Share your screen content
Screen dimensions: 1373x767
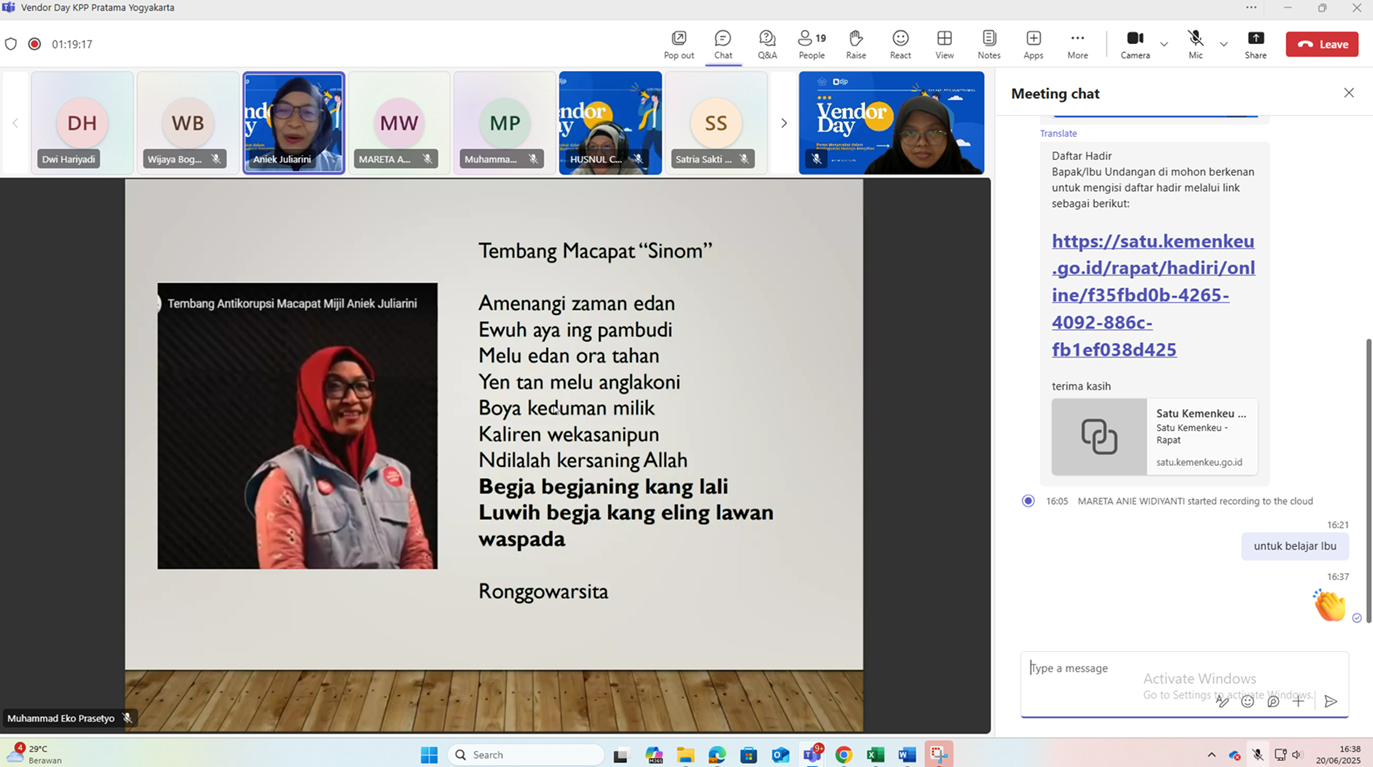(x=1255, y=43)
